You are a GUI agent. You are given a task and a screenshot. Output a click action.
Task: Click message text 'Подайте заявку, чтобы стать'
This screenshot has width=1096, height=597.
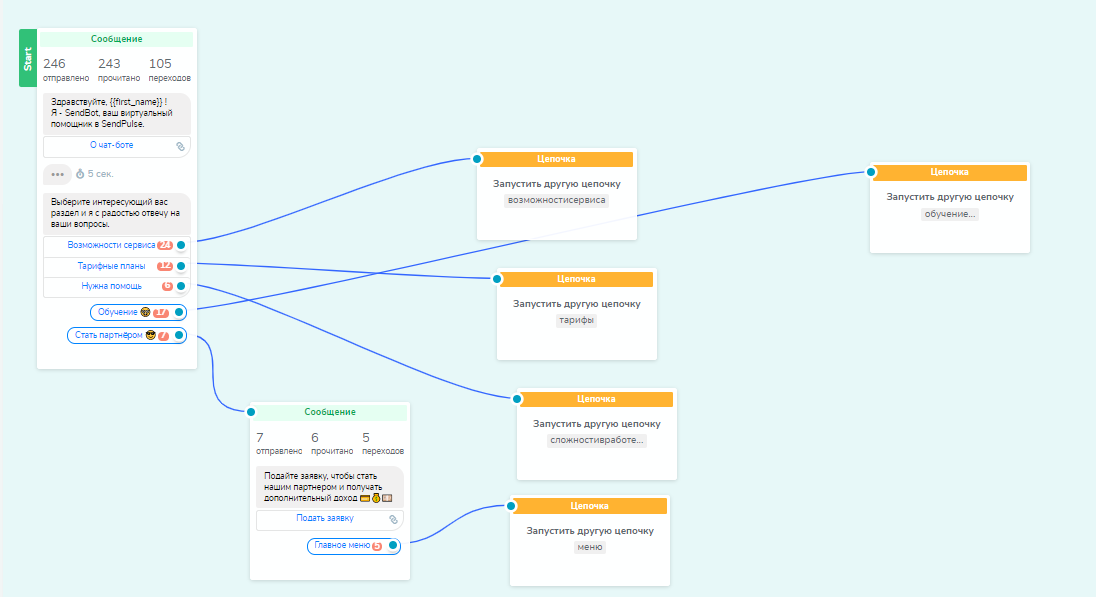point(320,476)
